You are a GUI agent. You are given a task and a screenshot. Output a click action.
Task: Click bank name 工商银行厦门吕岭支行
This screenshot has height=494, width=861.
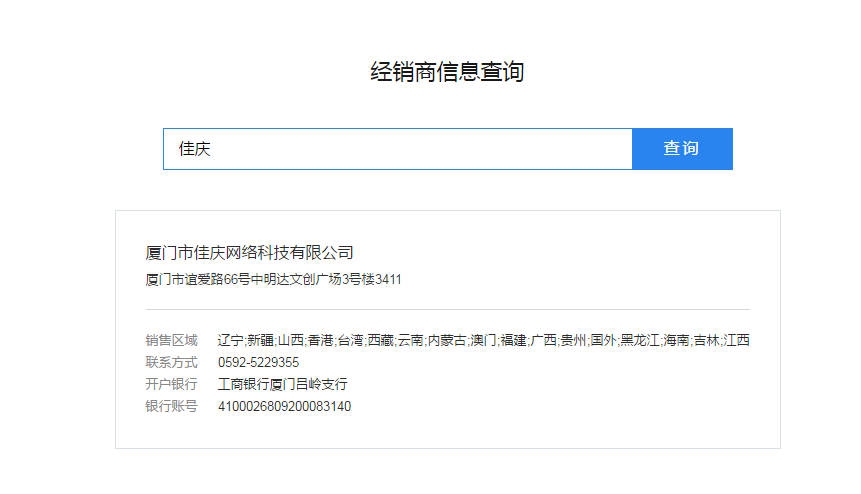[x=283, y=384]
